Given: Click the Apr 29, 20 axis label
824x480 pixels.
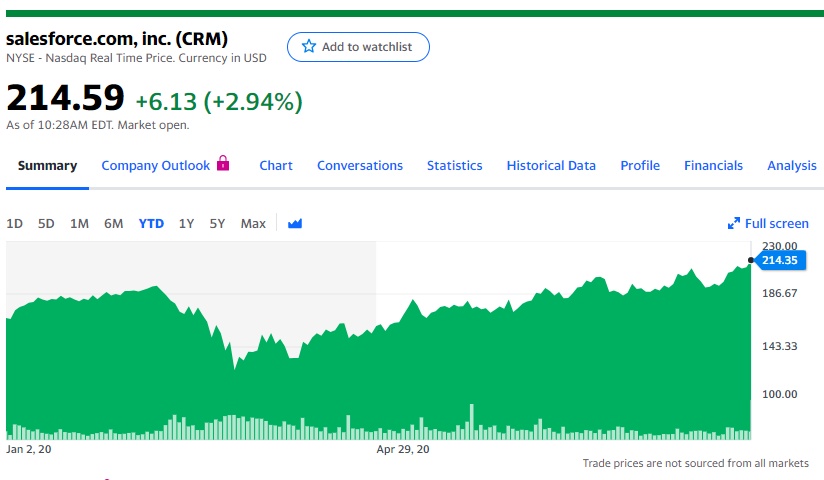Looking at the screenshot, I should (x=403, y=449).
